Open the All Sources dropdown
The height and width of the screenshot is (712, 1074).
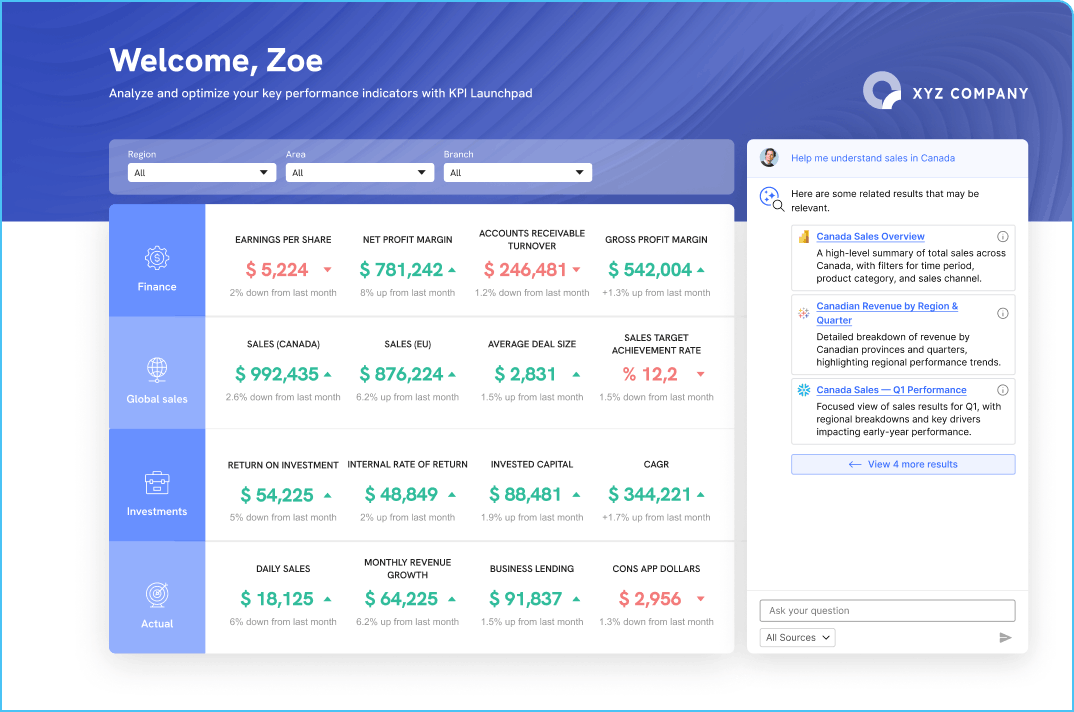tap(797, 637)
